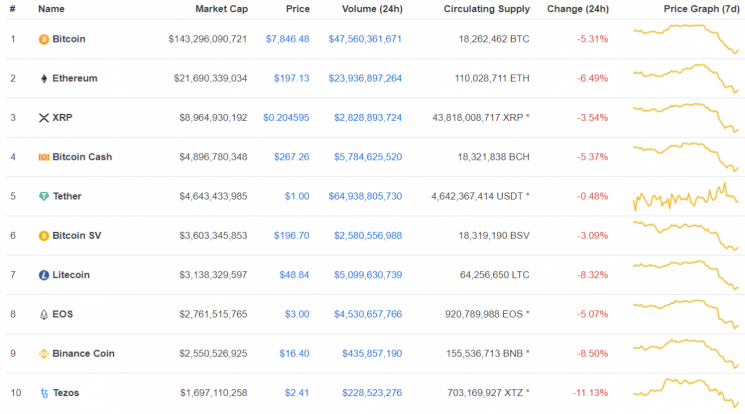745x414 pixels.
Task: Click Litecoin price $48.84
Action: (294, 275)
